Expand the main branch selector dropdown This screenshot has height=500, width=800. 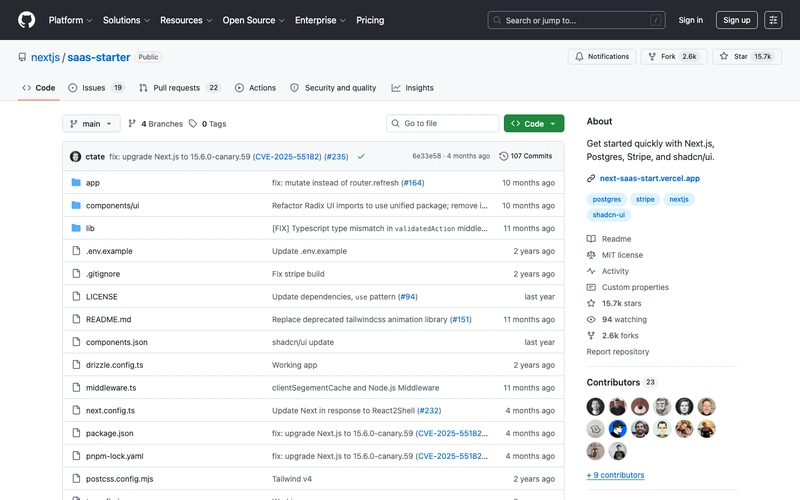(x=91, y=124)
